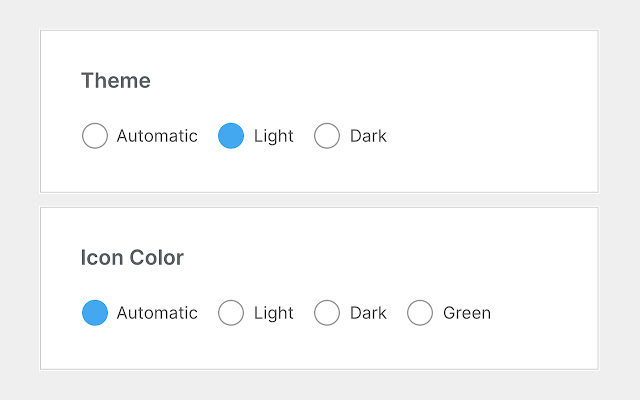Enable the Dark theme radio button
The image size is (640, 400).
[x=327, y=136]
